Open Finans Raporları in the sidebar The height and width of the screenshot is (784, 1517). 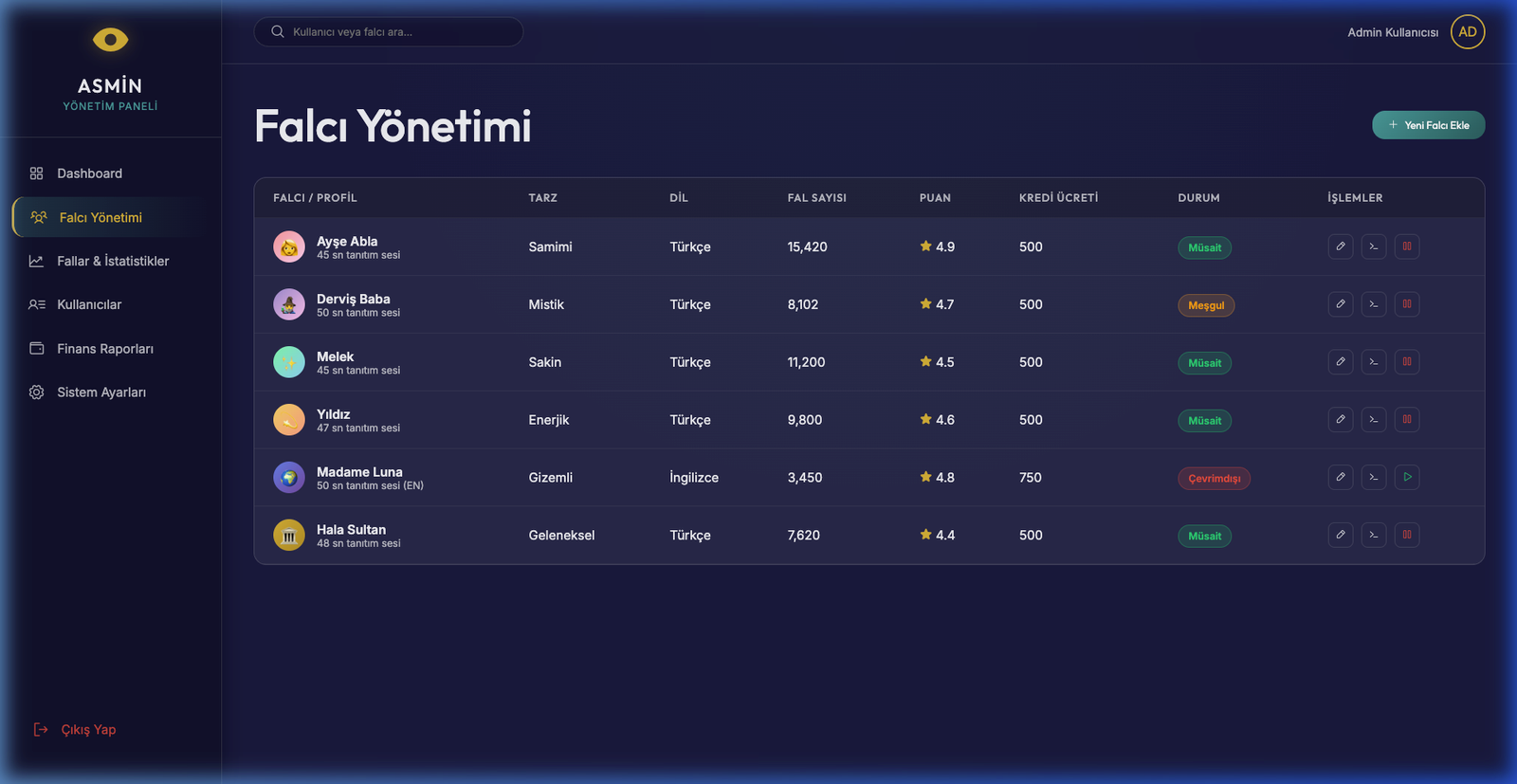point(104,349)
